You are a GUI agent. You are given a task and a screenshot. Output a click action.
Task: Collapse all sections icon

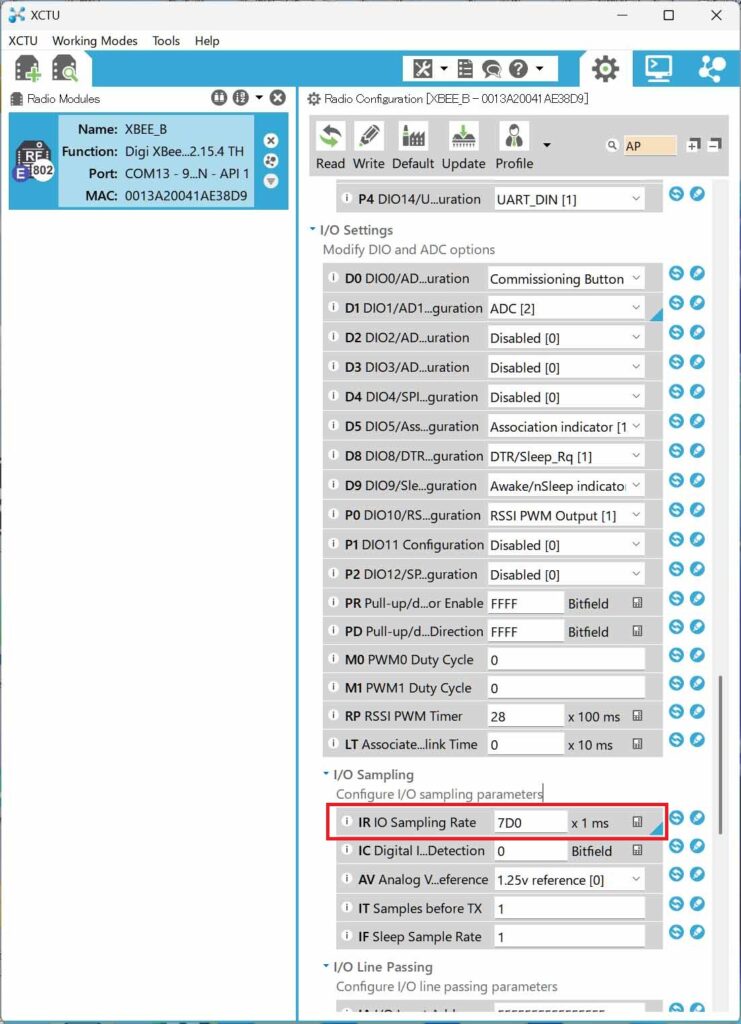pos(715,145)
